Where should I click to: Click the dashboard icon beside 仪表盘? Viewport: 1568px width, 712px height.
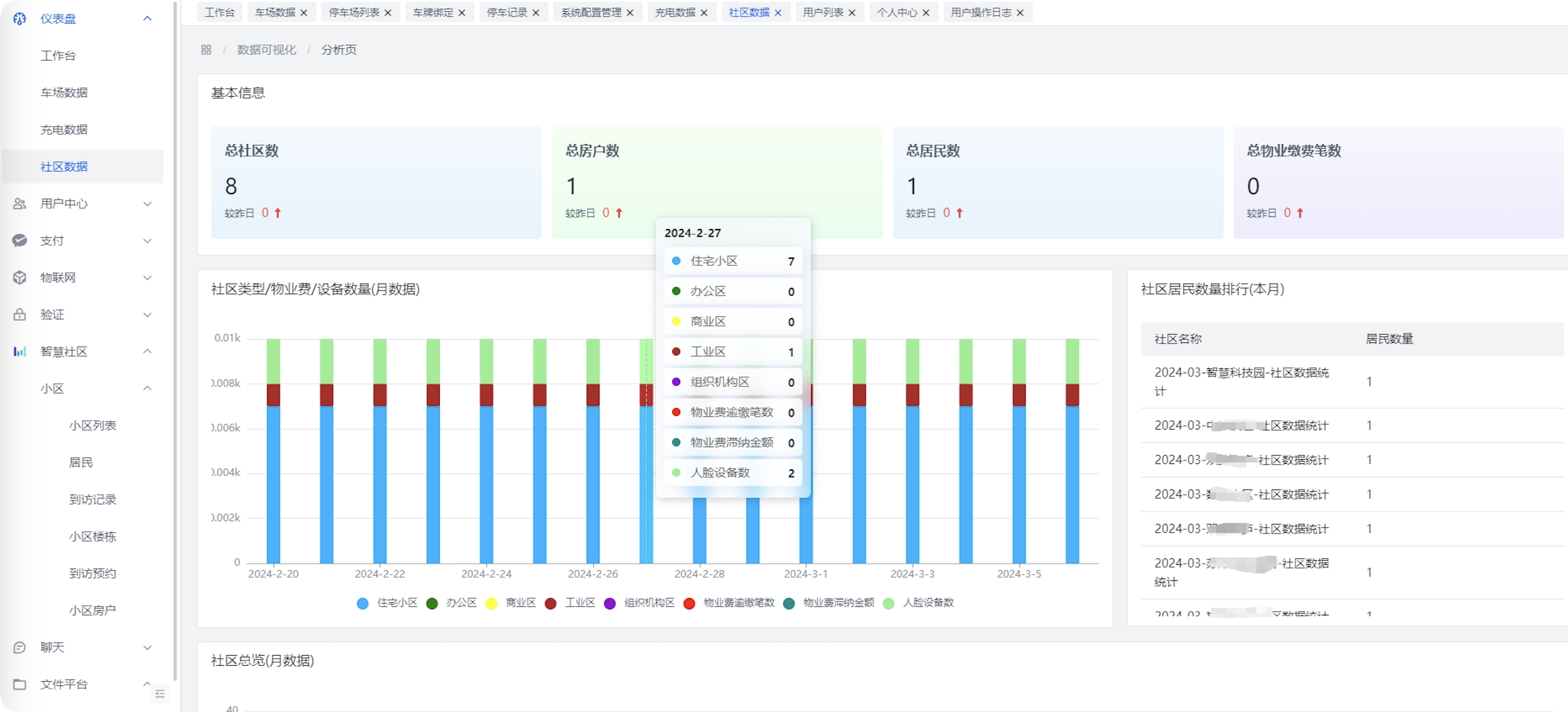pyautogui.click(x=20, y=19)
